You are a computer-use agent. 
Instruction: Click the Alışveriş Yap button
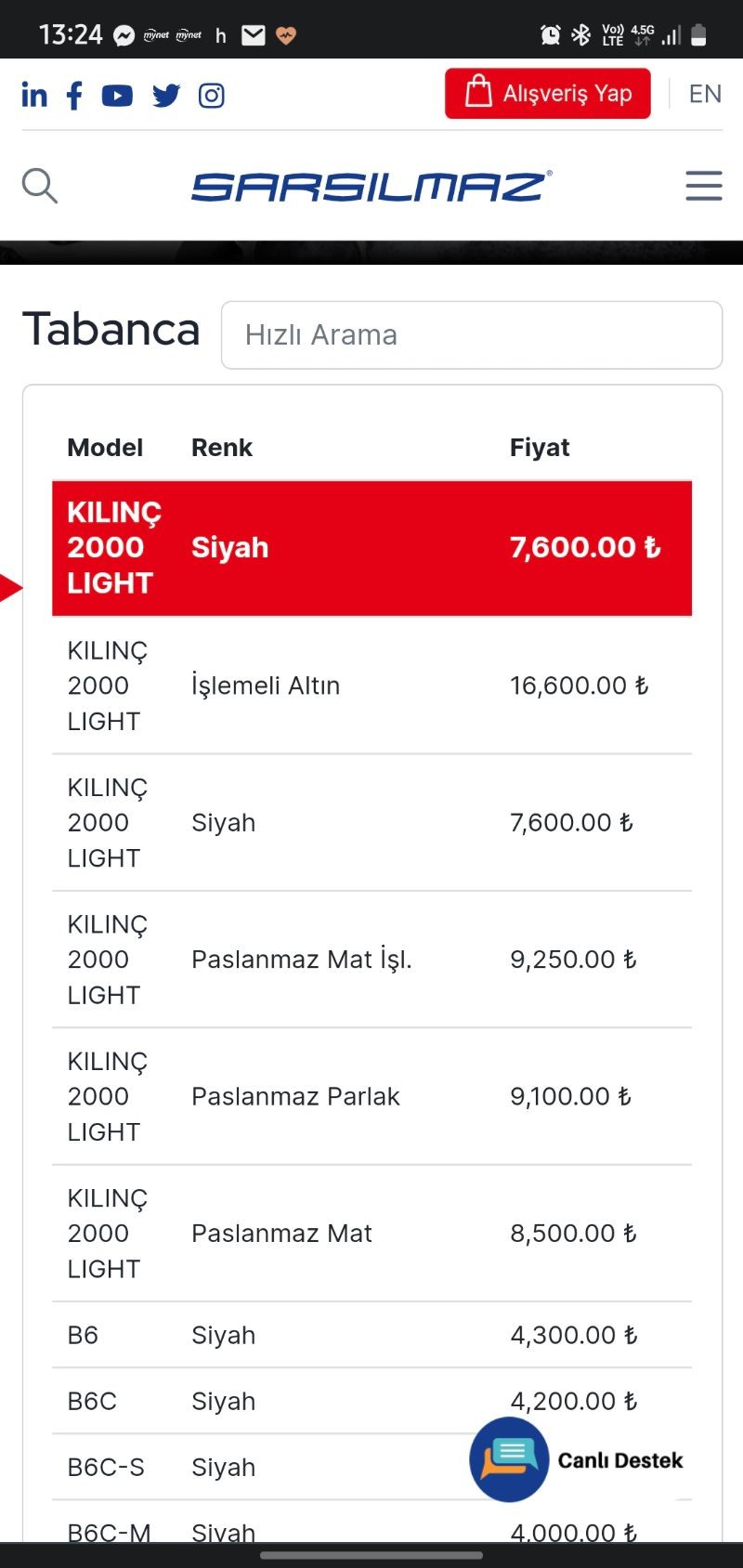[548, 94]
